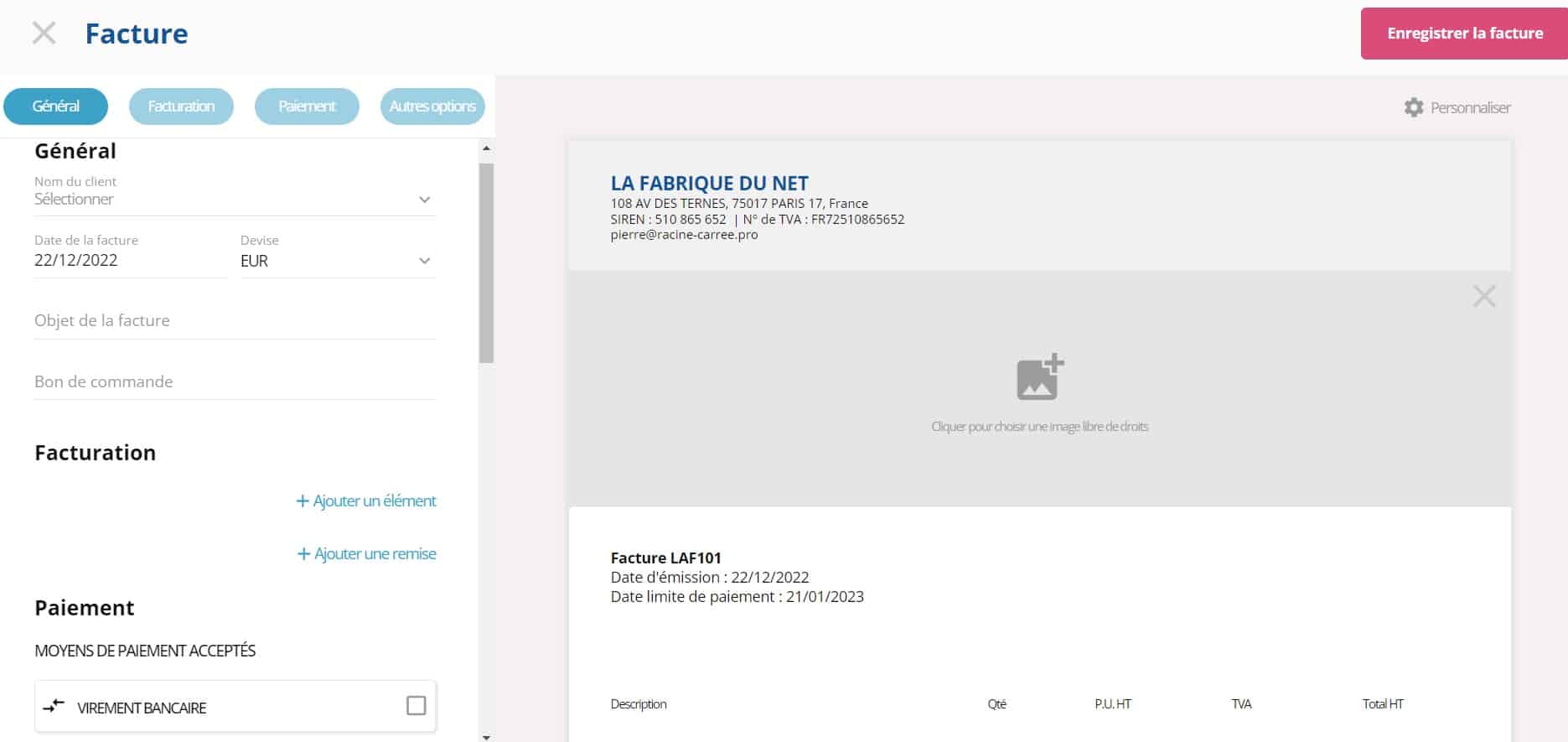1568x742 pixels.
Task: Click the scrollbar down arrow
Action: 486,736
